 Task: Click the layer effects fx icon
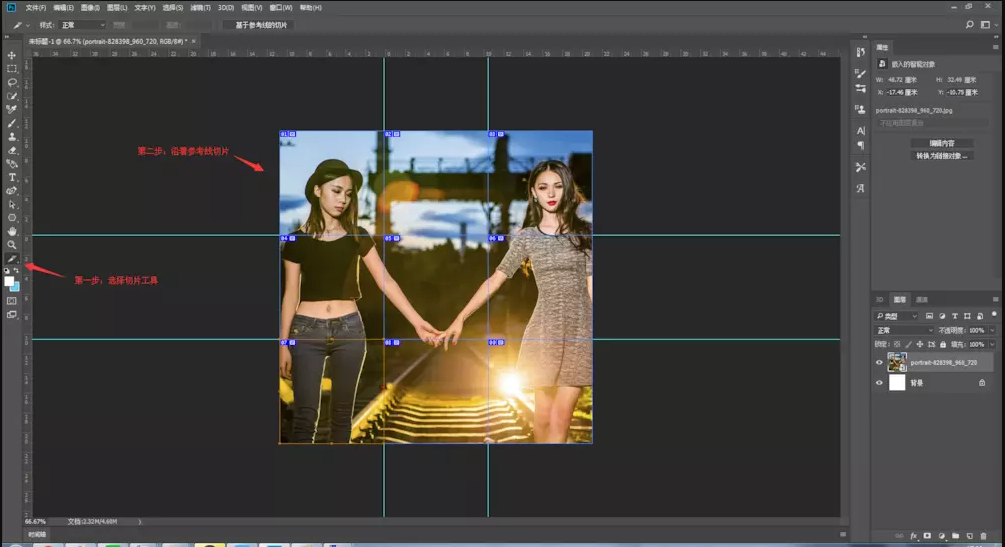click(x=913, y=537)
